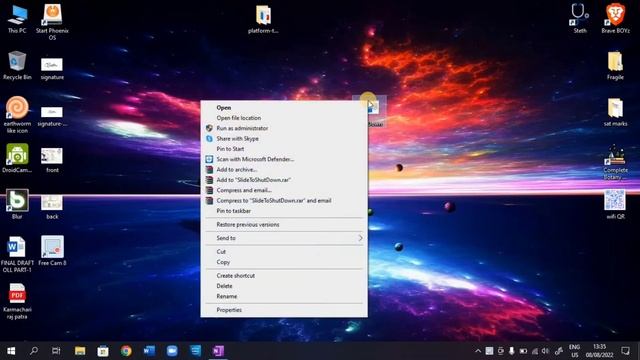This screenshot has width=640, height=360.
Task: Choose Run as administrator
Action: [x=284, y=128]
